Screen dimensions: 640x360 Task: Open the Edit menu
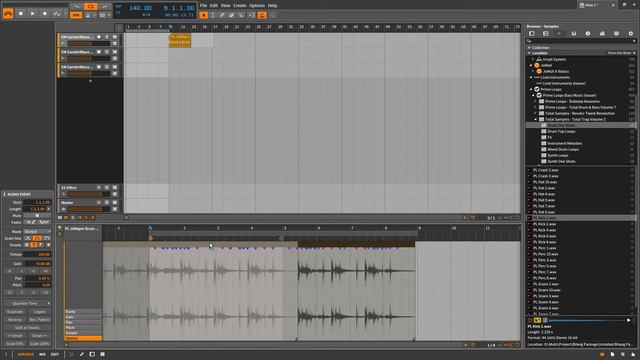[x=214, y=6]
